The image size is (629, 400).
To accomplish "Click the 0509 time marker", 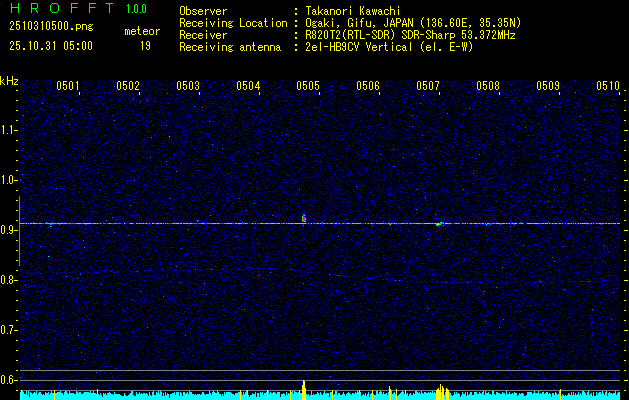I will 548,86.
